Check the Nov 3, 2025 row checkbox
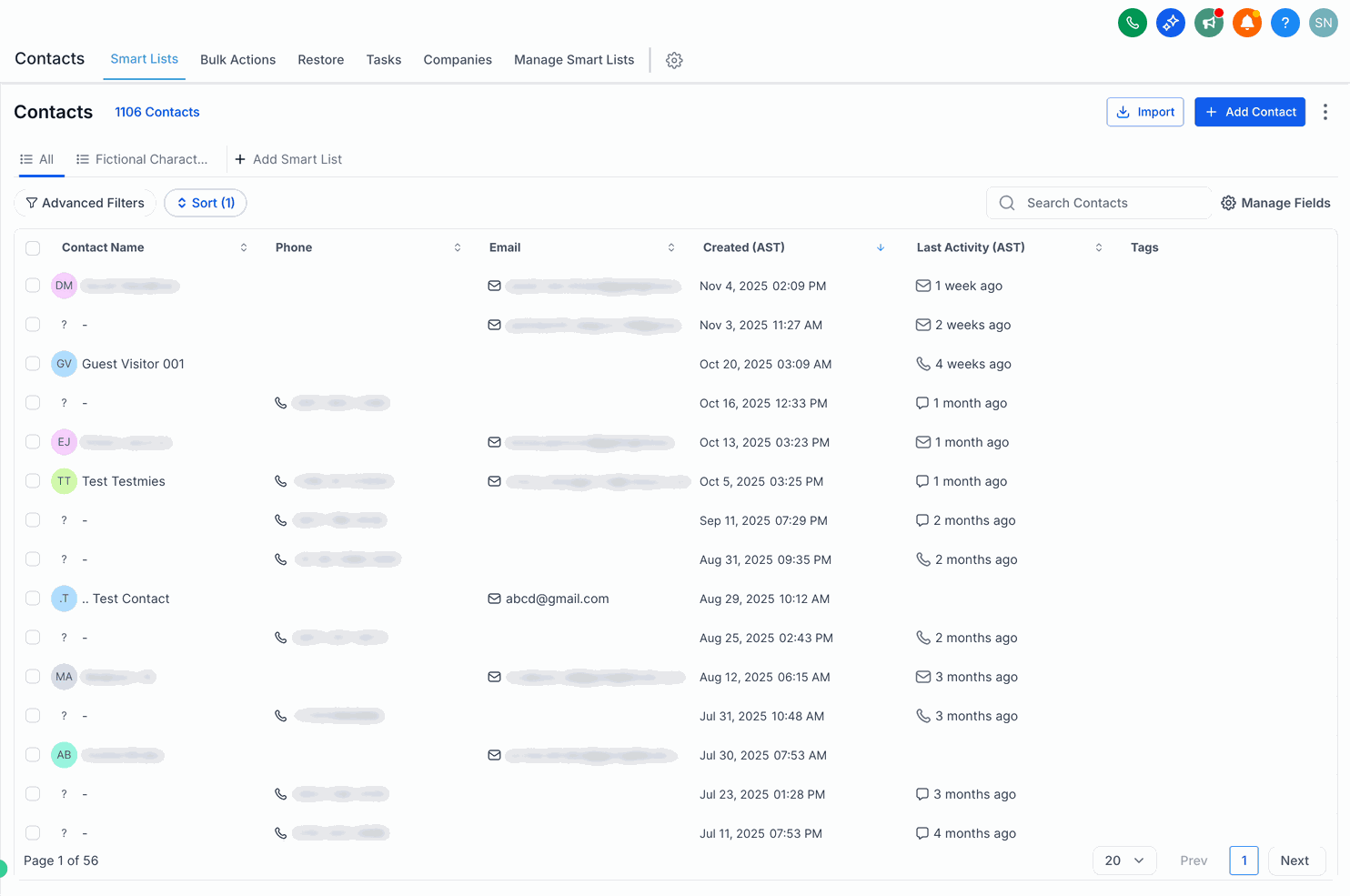This screenshot has width=1350, height=896. click(33, 325)
